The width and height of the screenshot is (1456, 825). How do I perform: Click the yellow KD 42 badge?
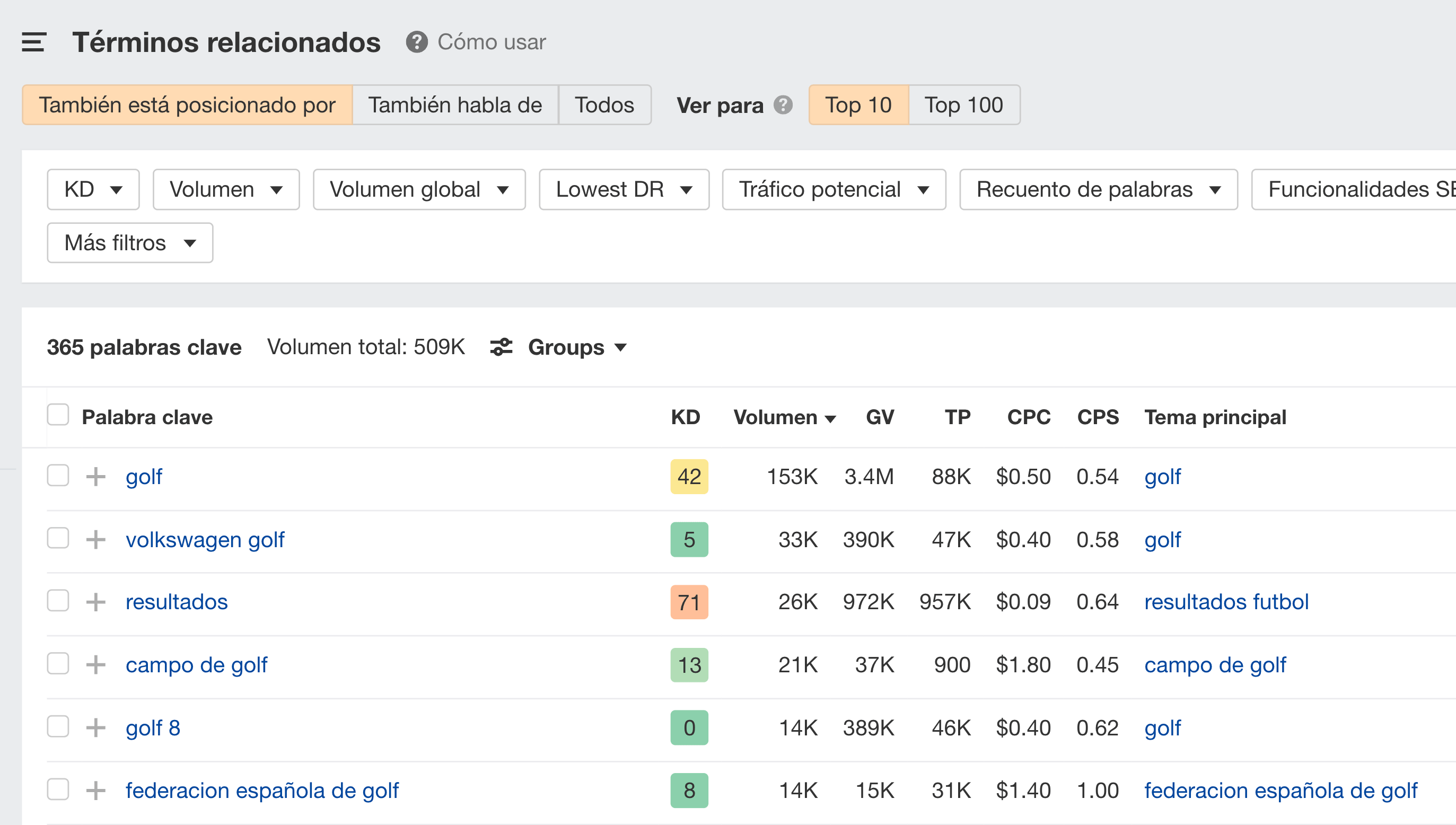point(689,477)
